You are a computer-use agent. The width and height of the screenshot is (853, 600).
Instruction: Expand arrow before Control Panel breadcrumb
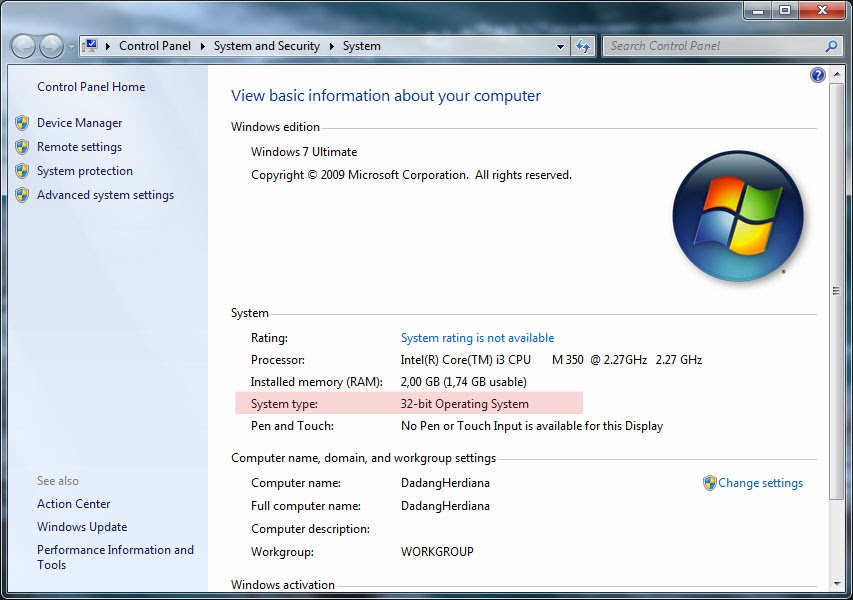tap(108, 46)
